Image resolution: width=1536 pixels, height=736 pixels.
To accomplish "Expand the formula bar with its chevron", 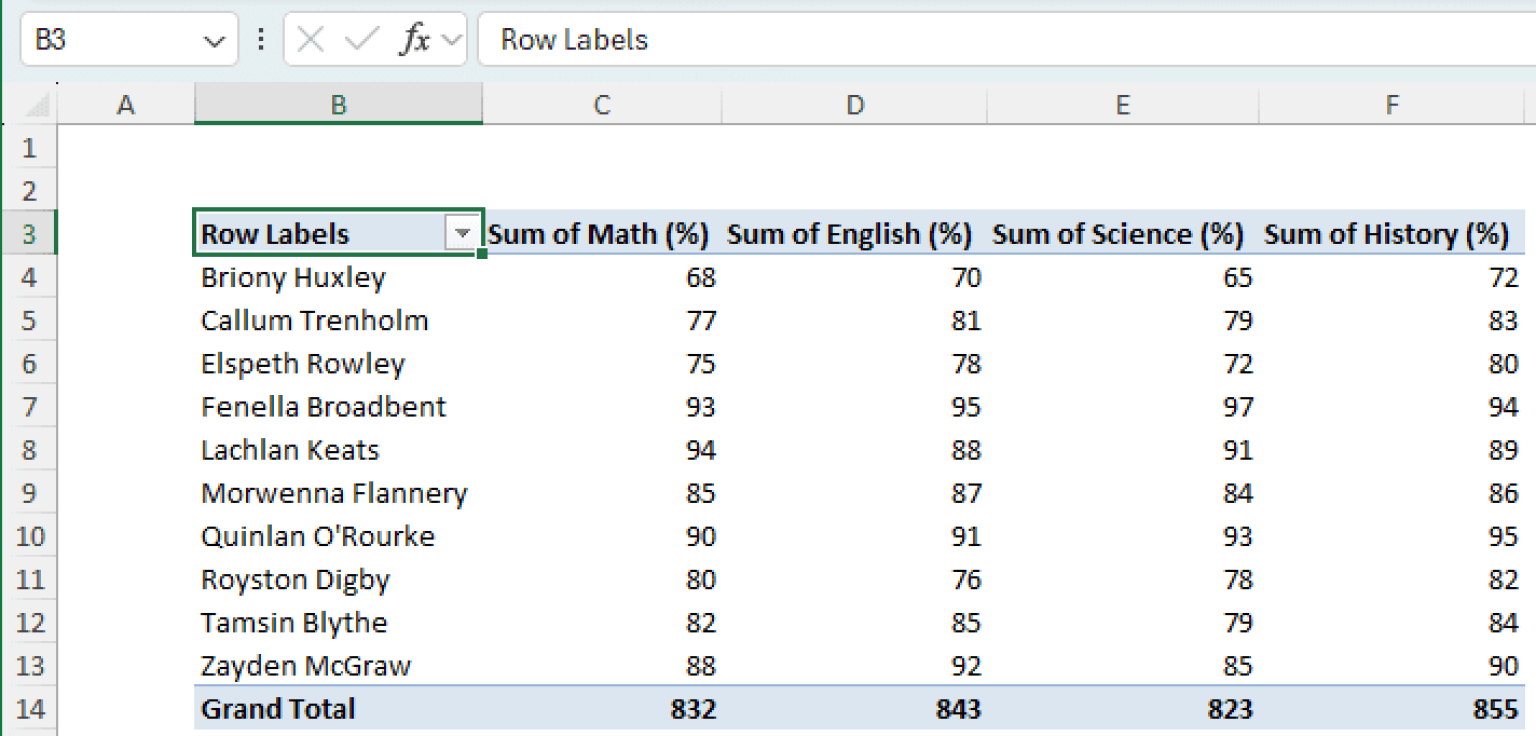I will (x=451, y=39).
